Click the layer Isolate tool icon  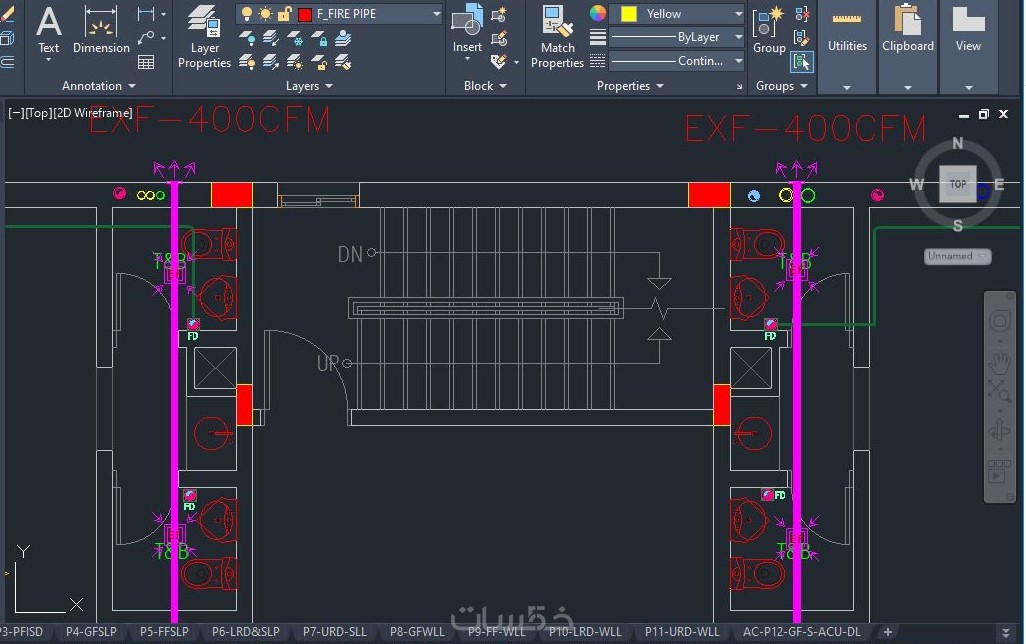pyautogui.click(x=271, y=39)
